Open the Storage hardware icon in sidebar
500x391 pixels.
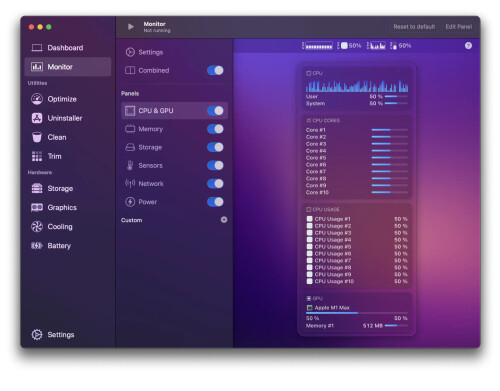click(37, 188)
